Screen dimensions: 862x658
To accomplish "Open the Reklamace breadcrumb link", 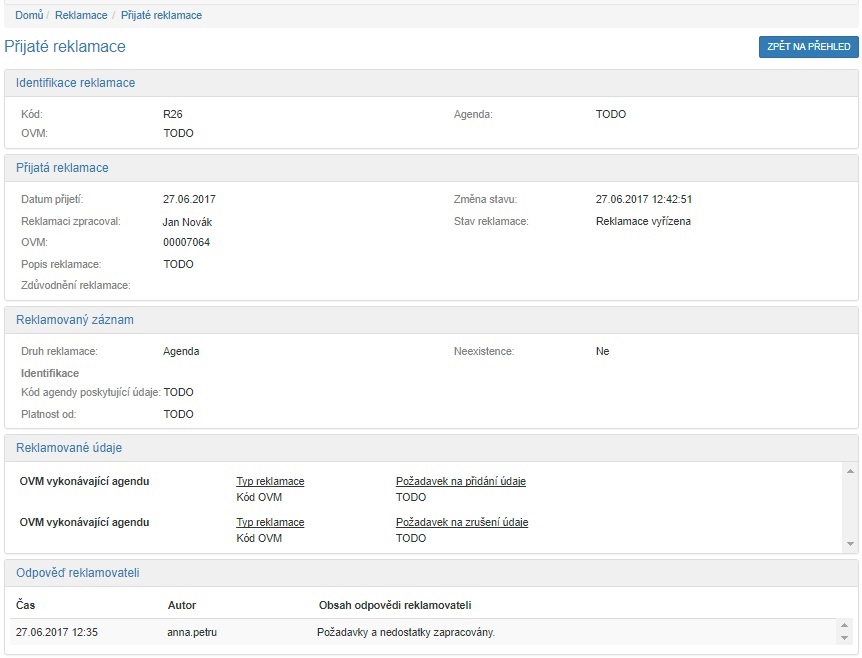I will [x=81, y=16].
